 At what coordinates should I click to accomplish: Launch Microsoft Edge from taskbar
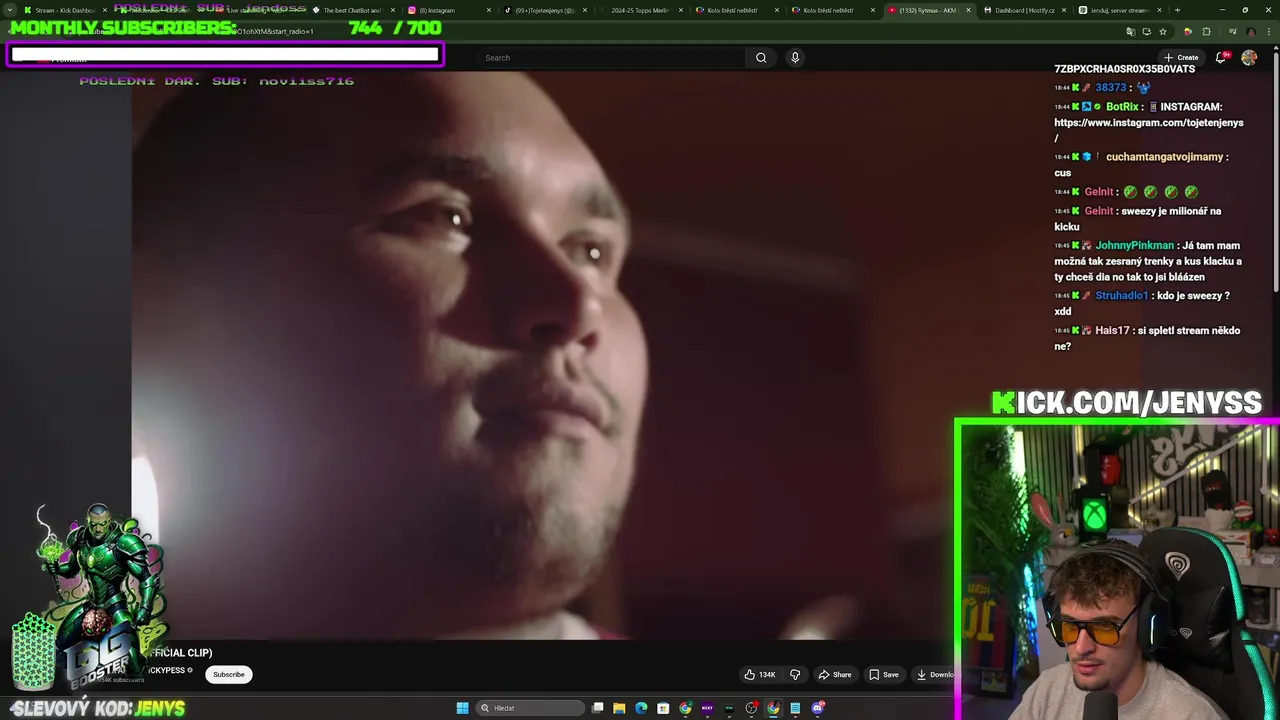click(641, 708)
